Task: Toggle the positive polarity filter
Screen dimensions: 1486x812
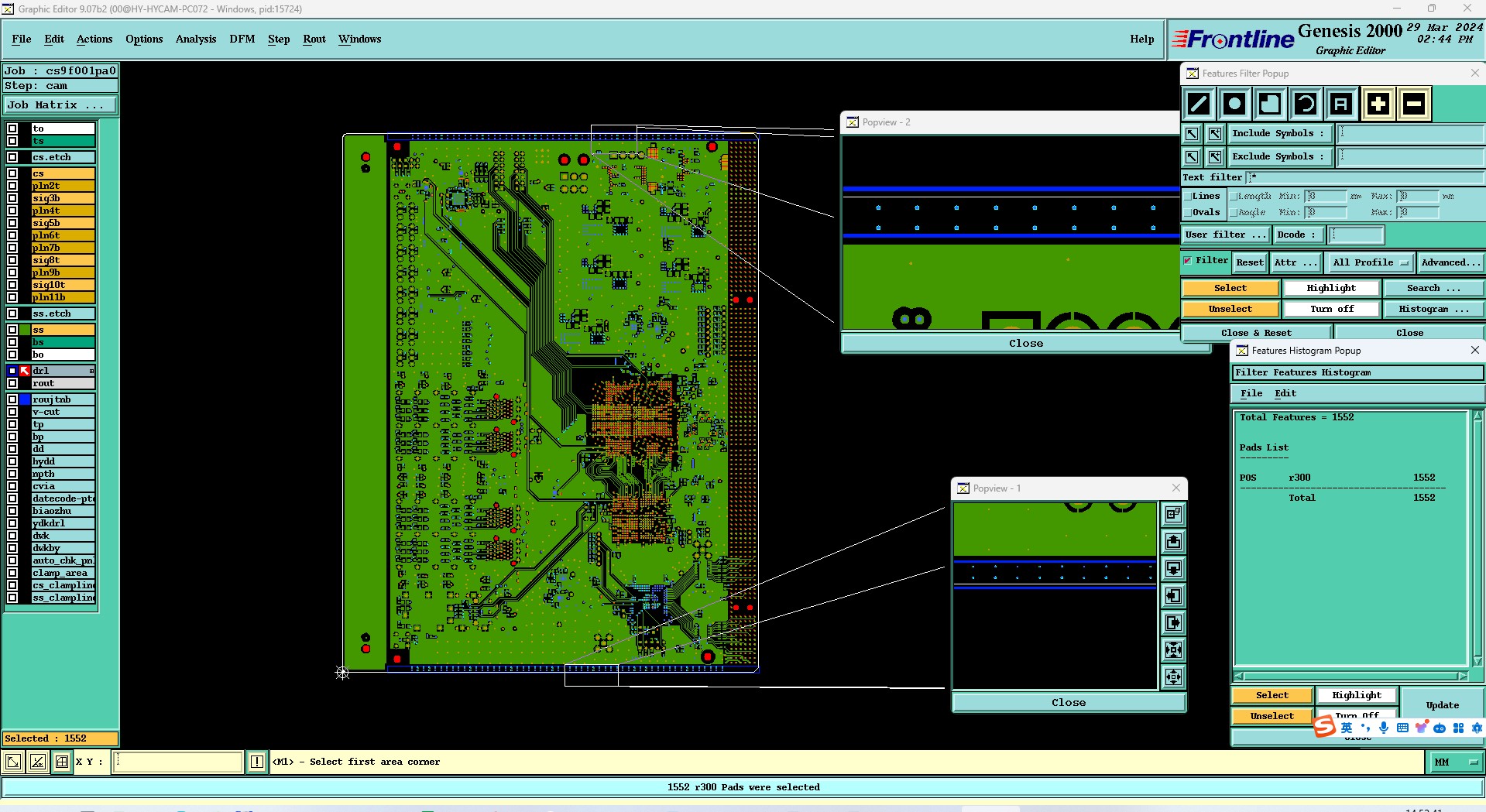Action: point(1378,104)
